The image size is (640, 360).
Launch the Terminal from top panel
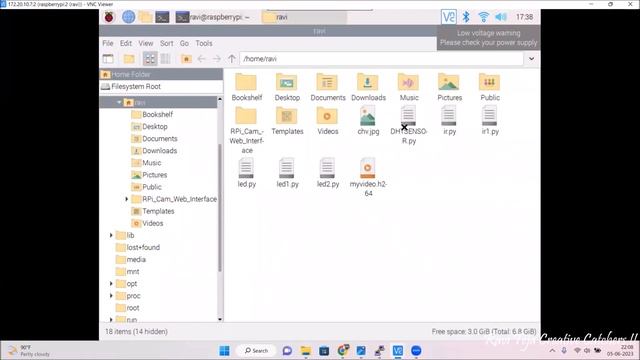[x=162, y=17]
